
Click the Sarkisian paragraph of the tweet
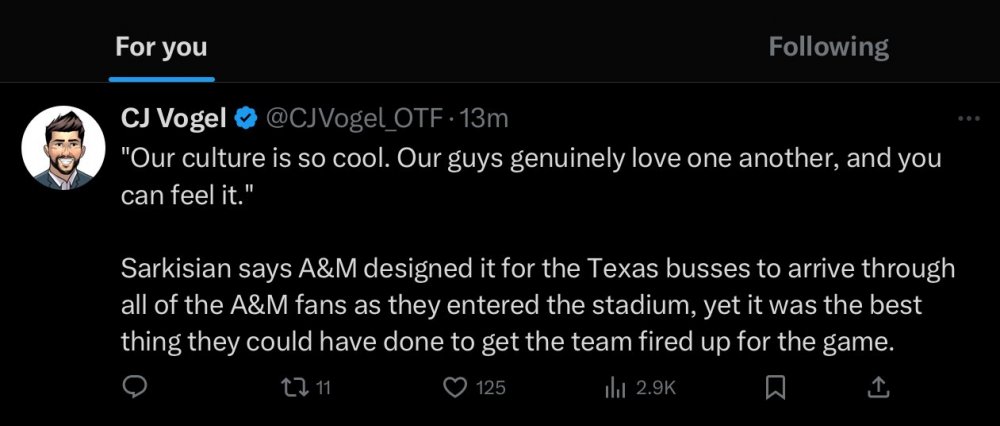coord(535,305)
